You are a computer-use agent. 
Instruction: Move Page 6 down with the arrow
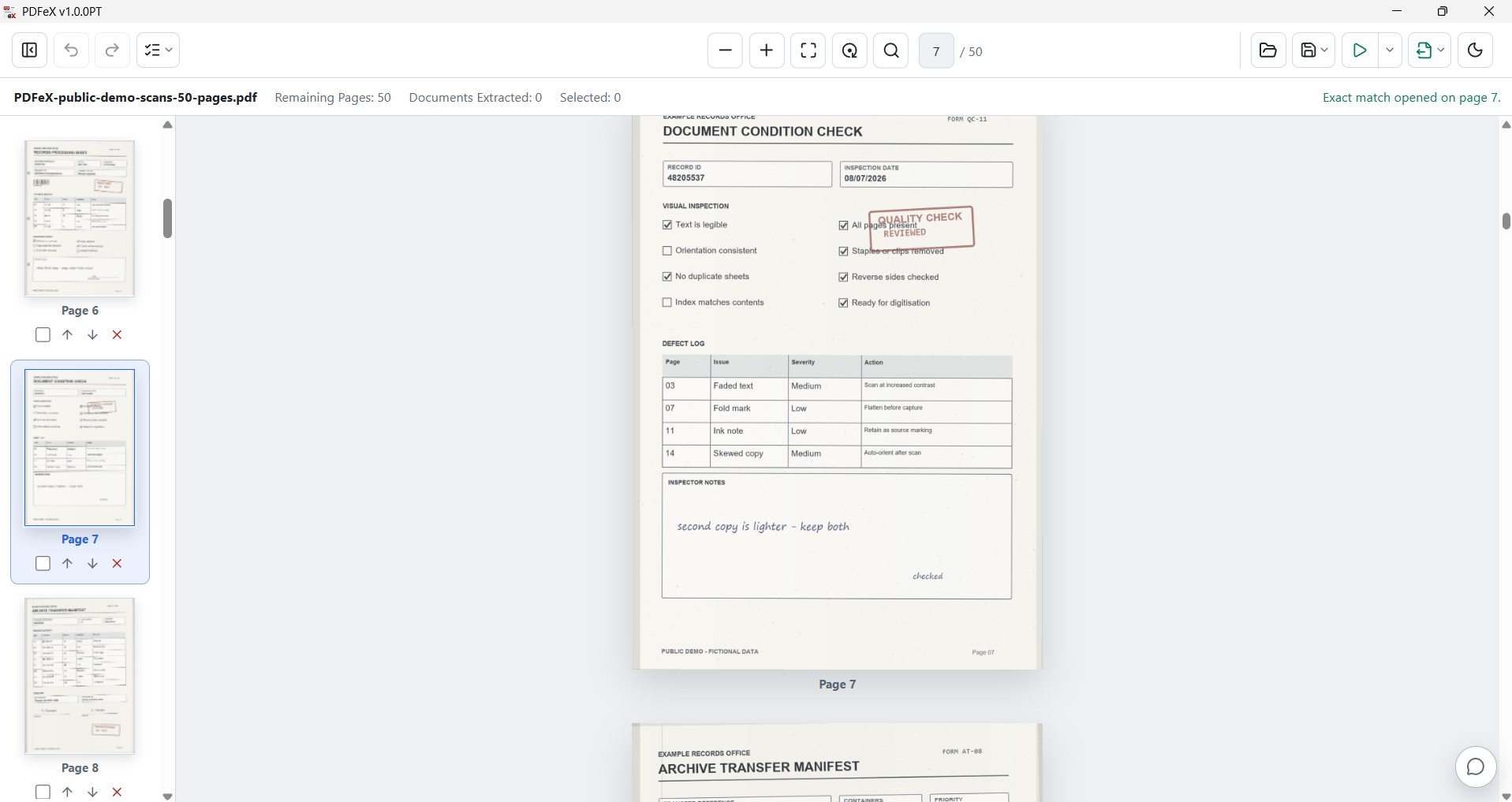pyautogui.click(x=92, y=335)
